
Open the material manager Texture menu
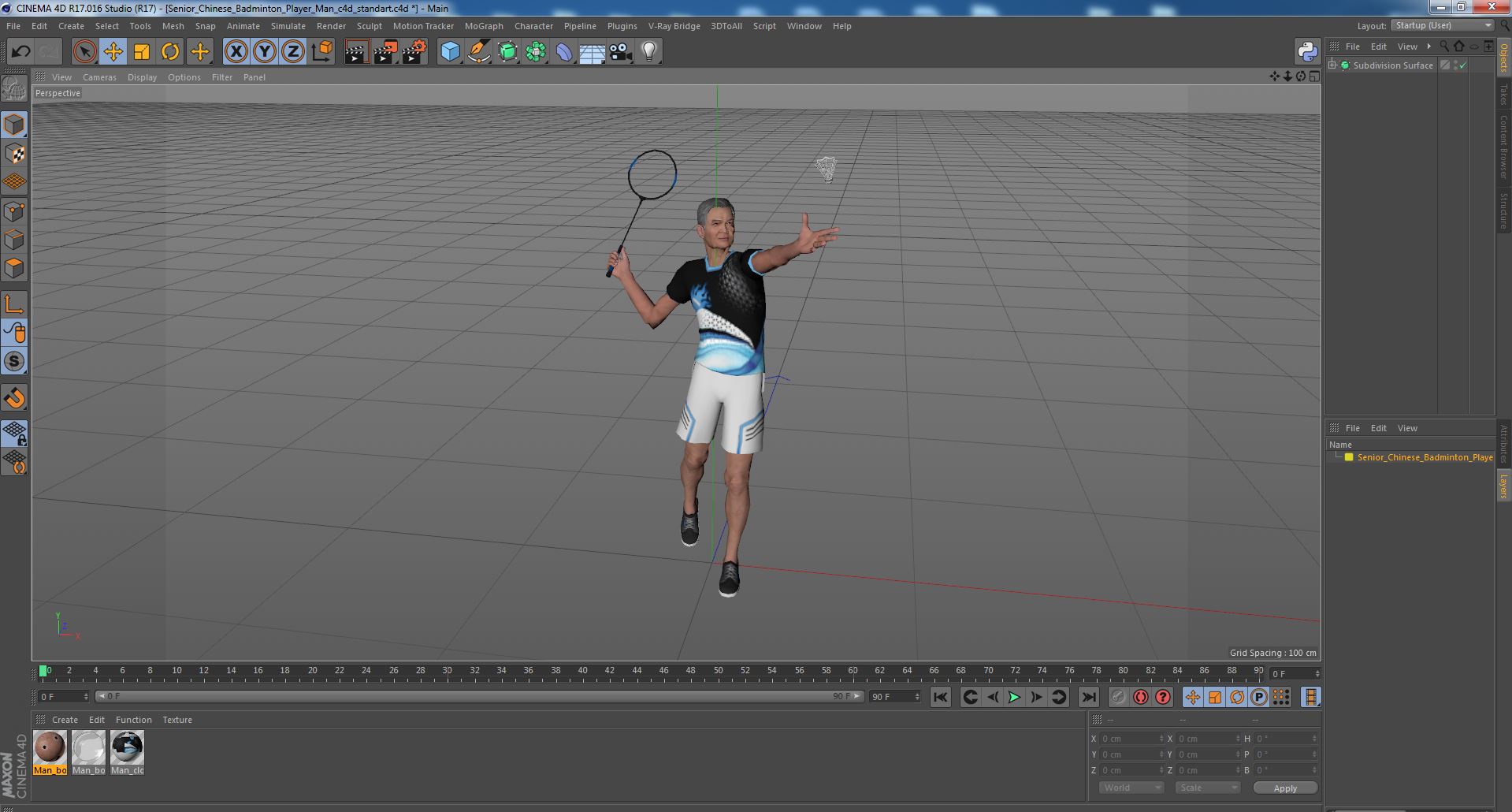click(177, 720)
